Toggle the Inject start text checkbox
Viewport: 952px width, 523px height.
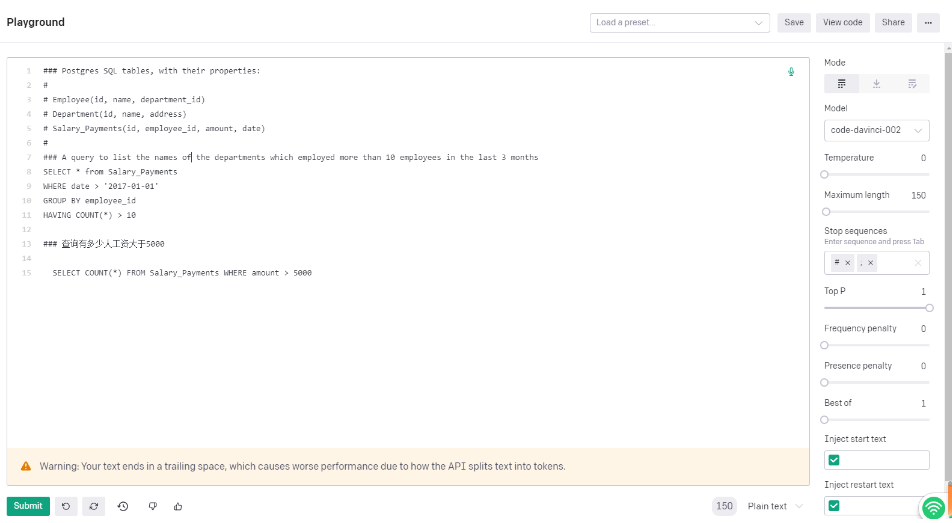834,460
